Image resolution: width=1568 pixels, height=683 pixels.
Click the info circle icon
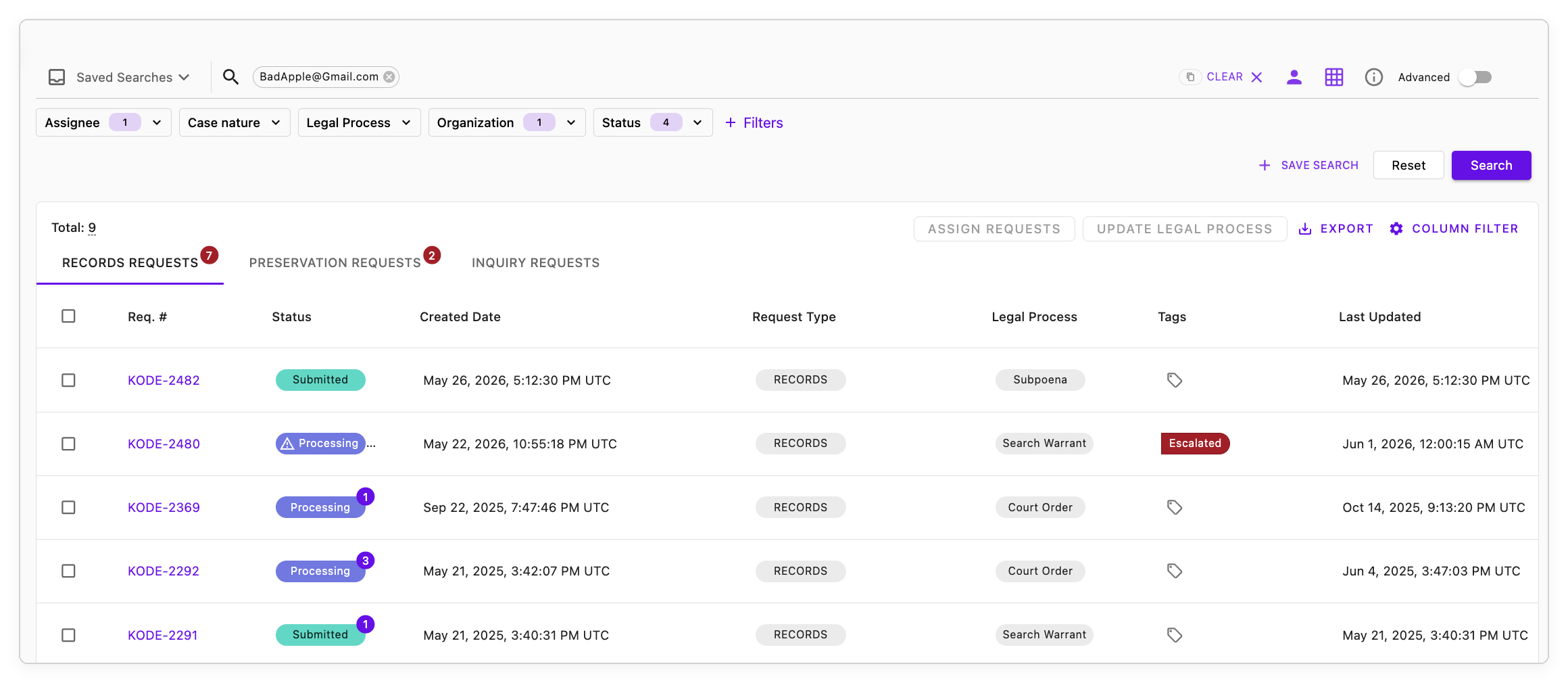tap(1374, 77)
